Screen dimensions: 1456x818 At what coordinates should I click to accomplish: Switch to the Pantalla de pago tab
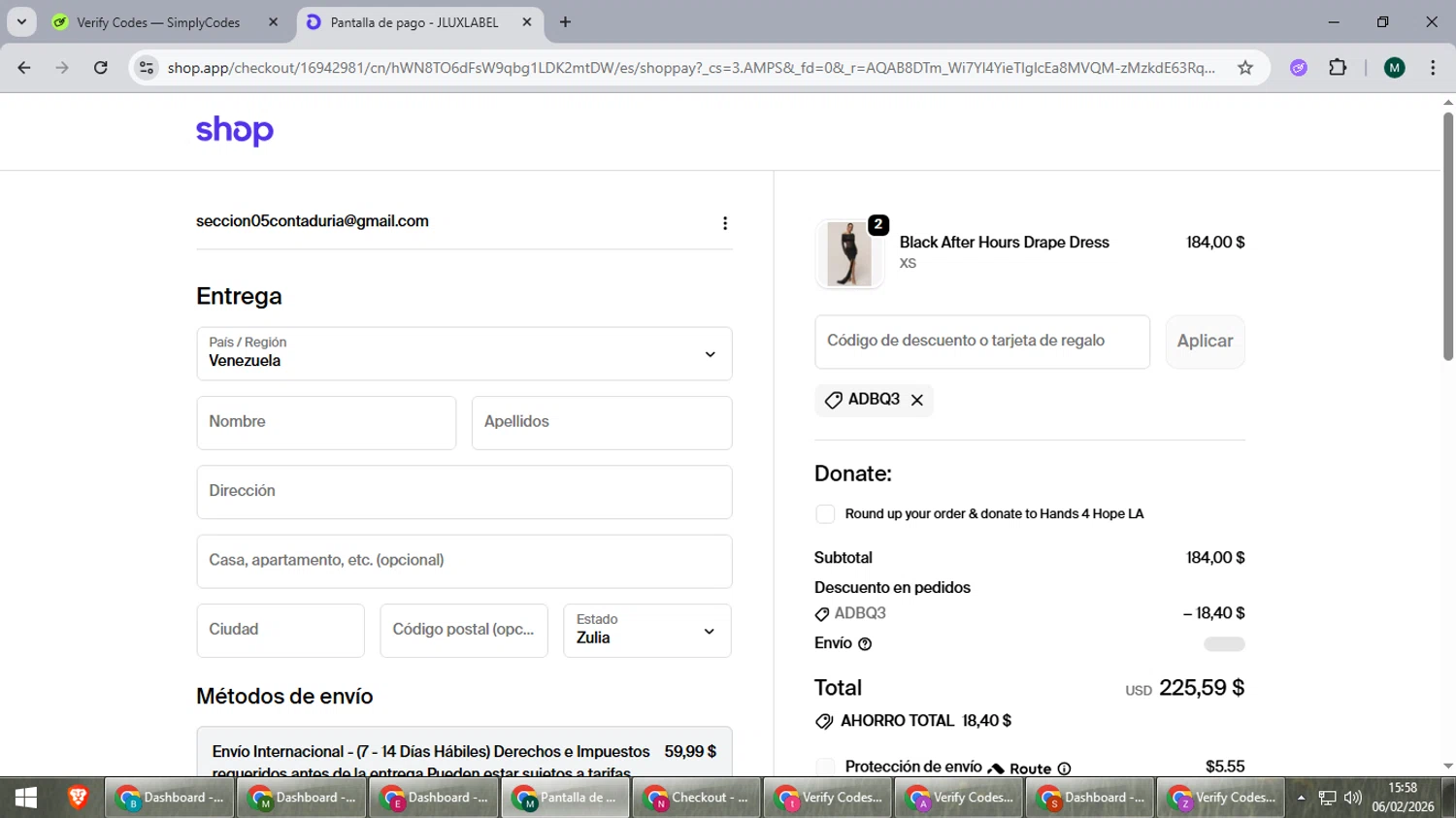tap(419, 22)
